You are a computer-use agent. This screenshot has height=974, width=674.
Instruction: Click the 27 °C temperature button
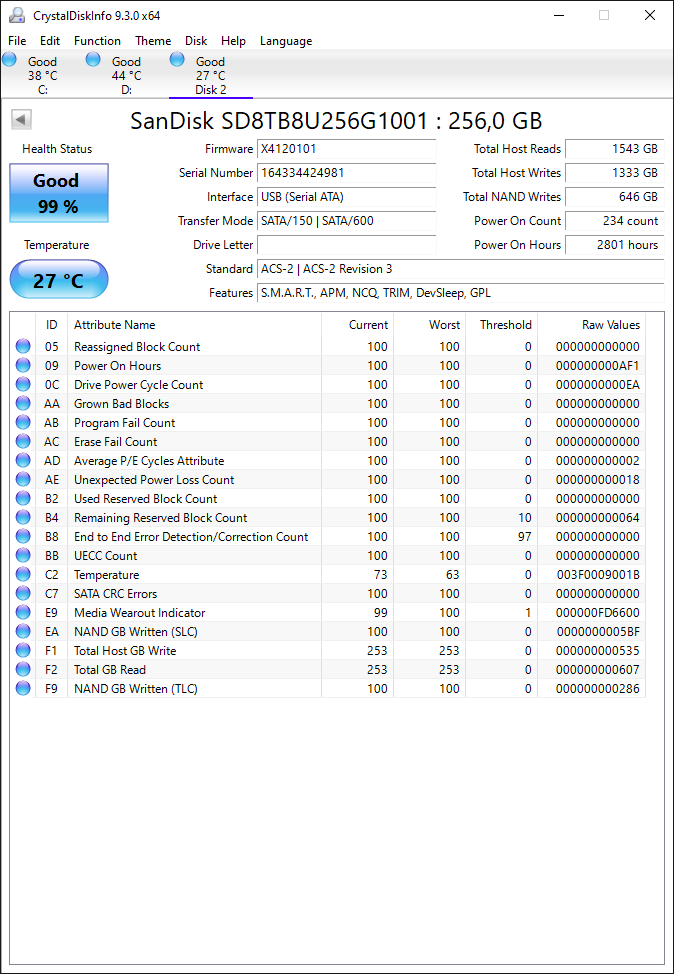pyautogui.click(x=59, y=279)
